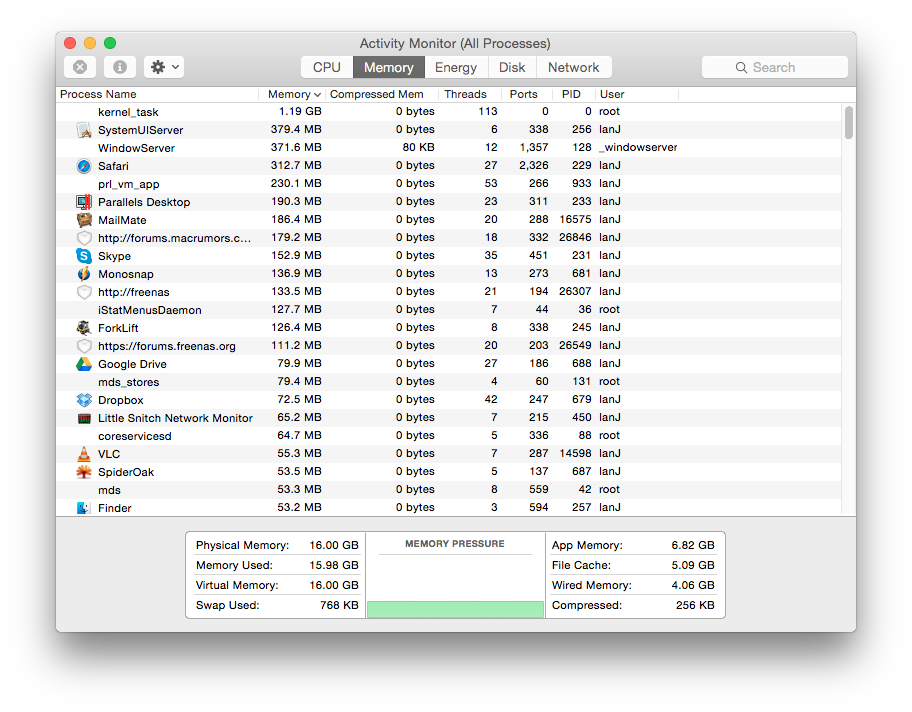Click PID 16575 cell
912x712 pixels.
point(575,219)
